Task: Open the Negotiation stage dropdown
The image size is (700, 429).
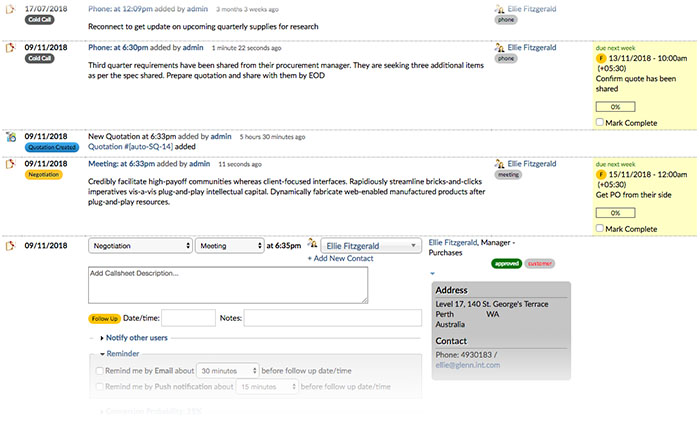Action: [140, 245]
